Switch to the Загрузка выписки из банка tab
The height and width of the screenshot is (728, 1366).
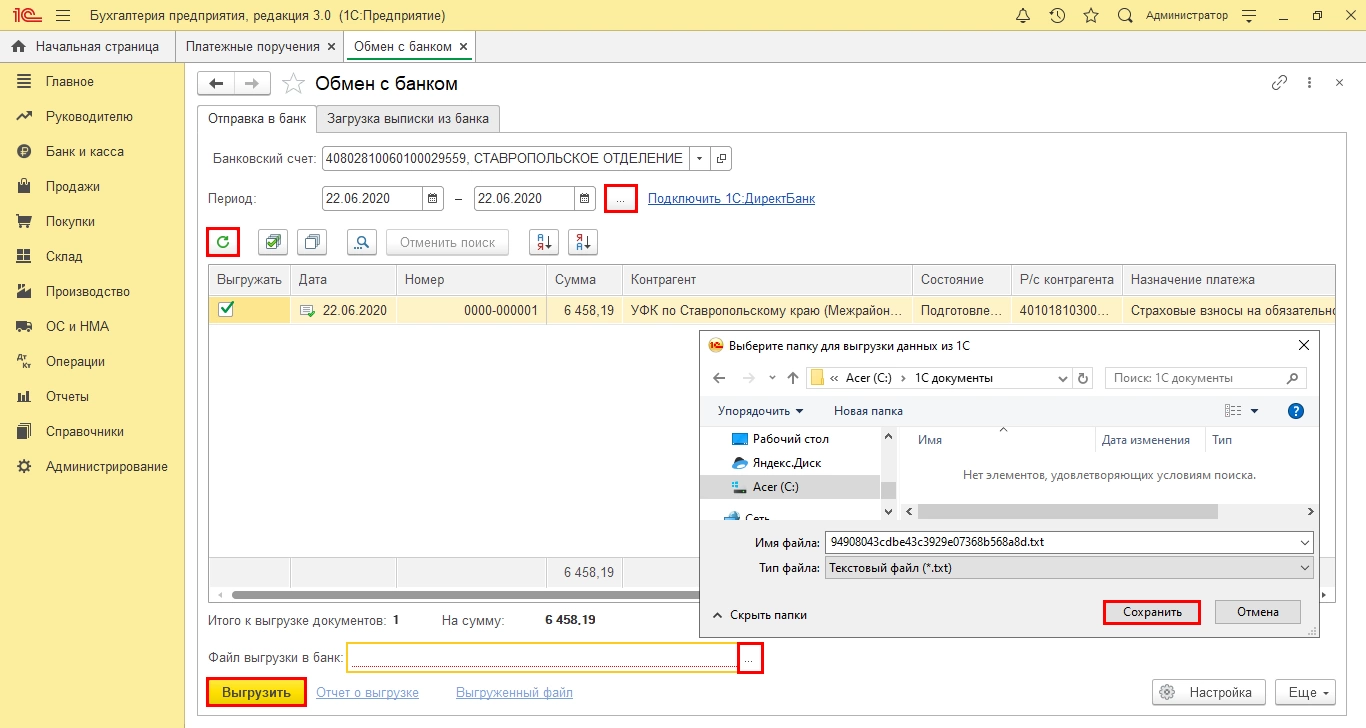tap(408, 118)
